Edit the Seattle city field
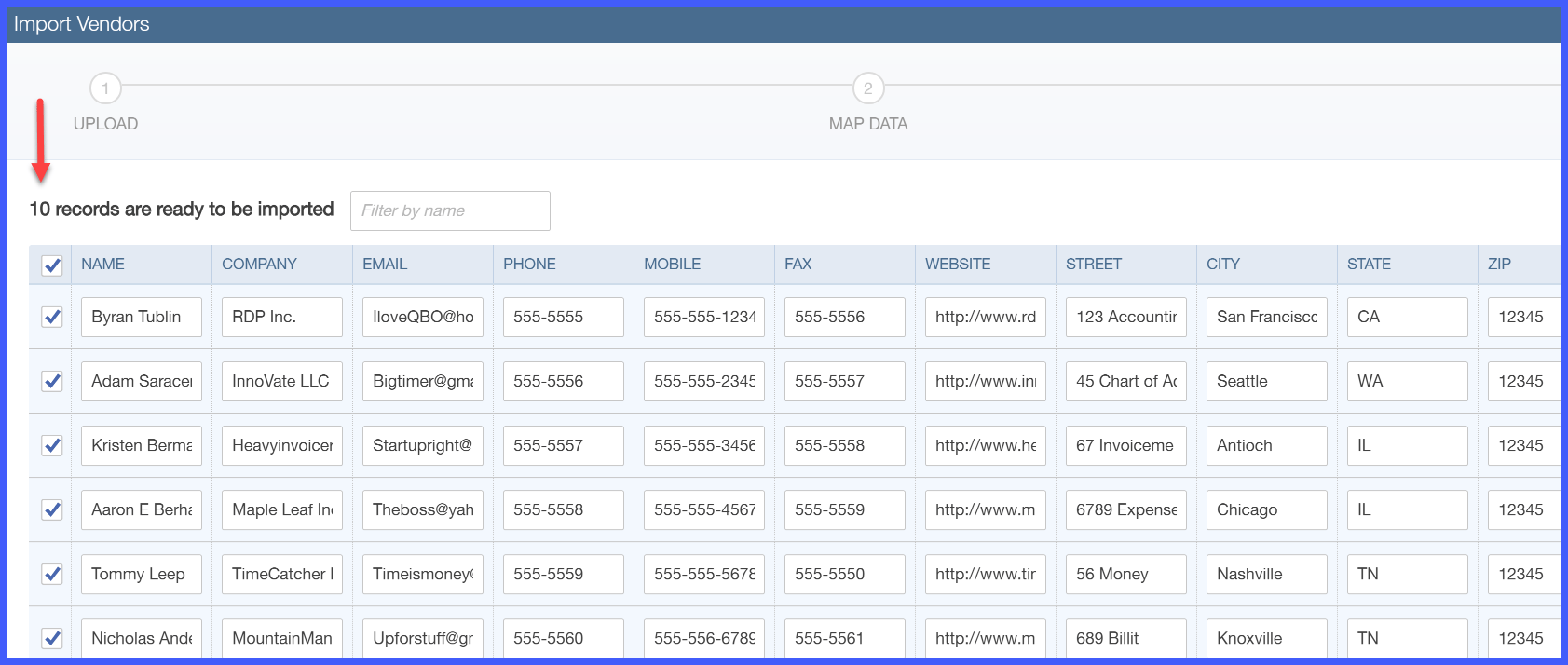The width and height of the screenshot is (1568, 665). pos(1267,381)
